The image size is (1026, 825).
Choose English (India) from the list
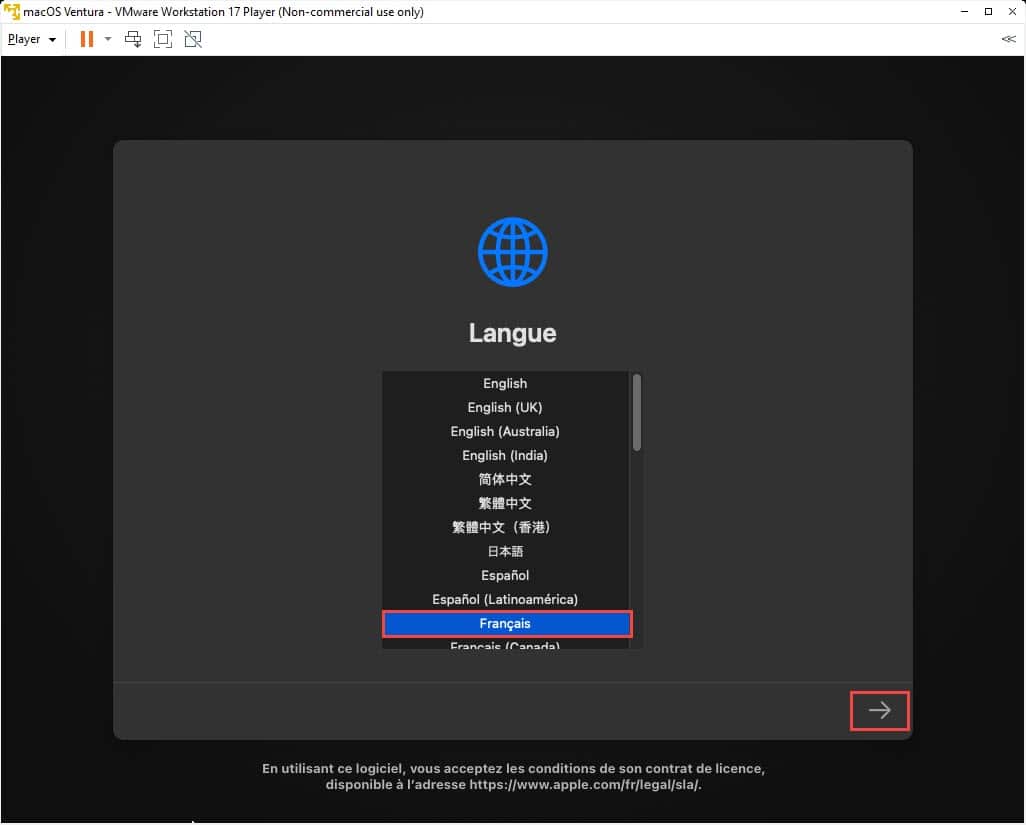505,455
